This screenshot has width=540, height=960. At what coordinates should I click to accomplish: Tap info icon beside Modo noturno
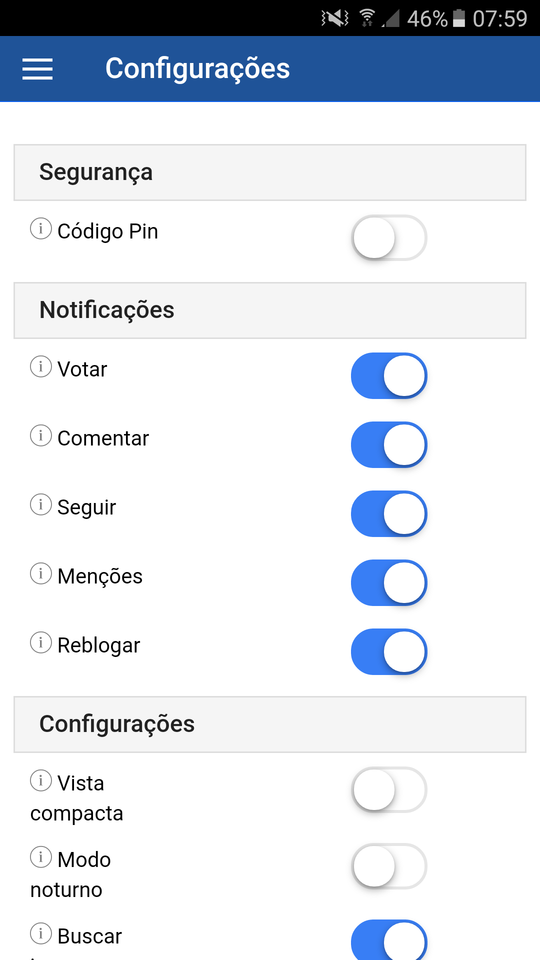point(41,857)
